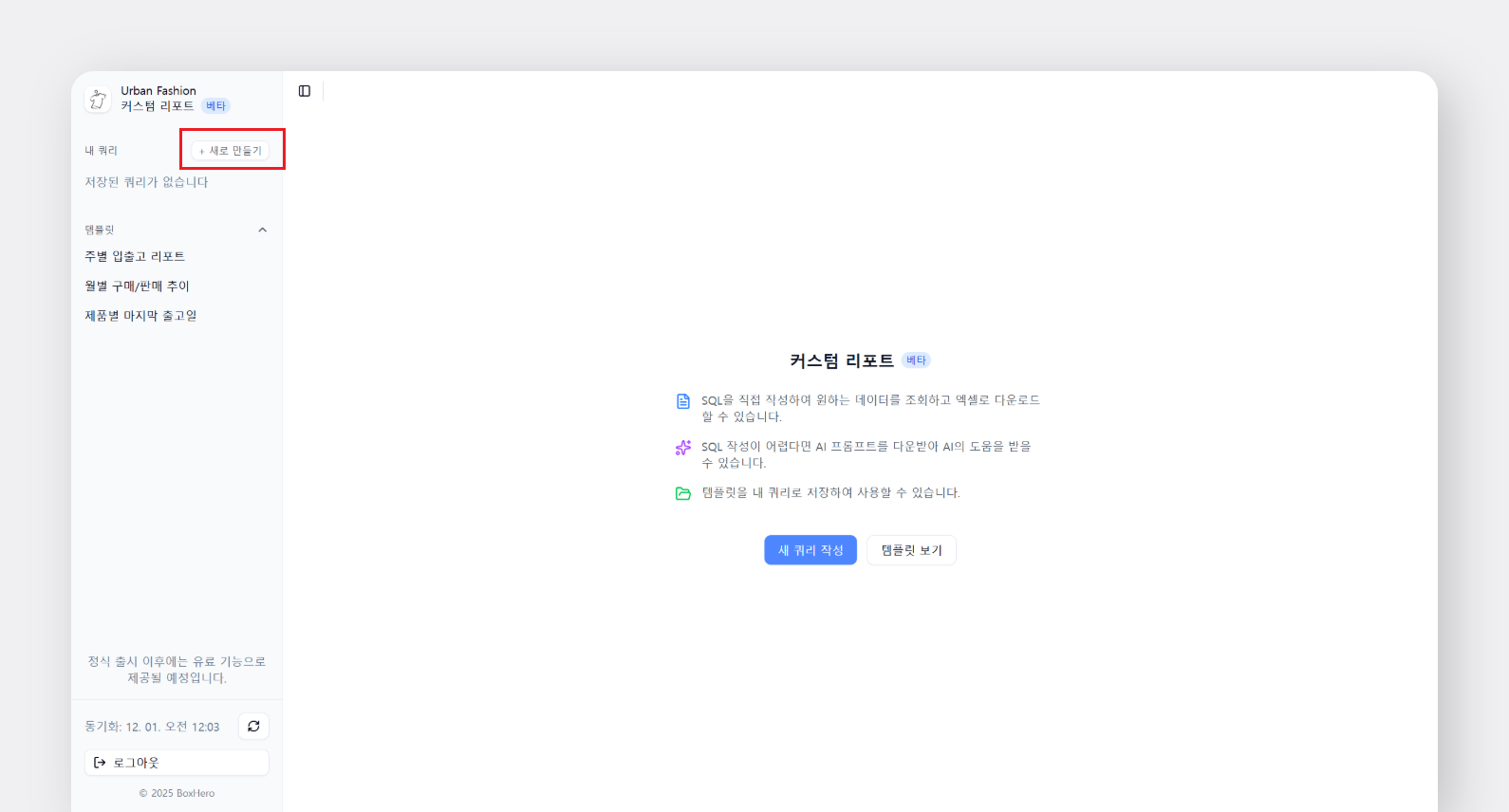This screenshot has height=812, width=1509.
Task: Click the 동기화 timestamp text
Action: click(x=152, y=727)
